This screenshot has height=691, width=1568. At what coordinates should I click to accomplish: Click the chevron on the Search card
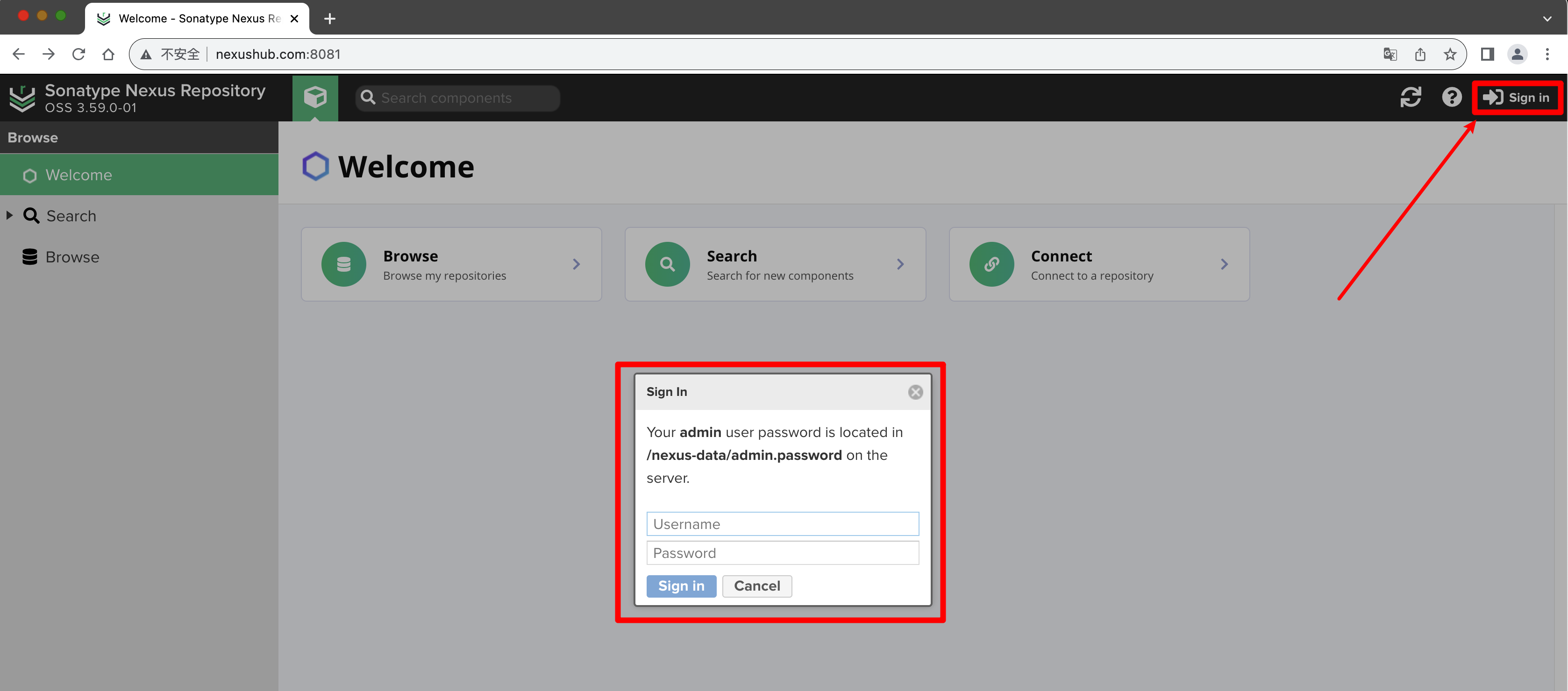tap(900, 264)
